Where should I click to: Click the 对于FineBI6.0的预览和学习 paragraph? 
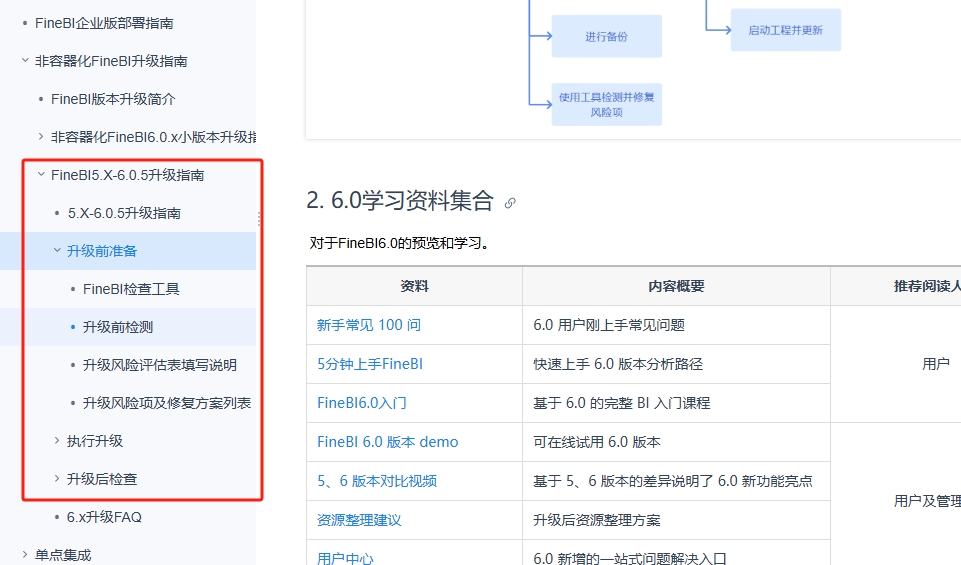[400, 243]
